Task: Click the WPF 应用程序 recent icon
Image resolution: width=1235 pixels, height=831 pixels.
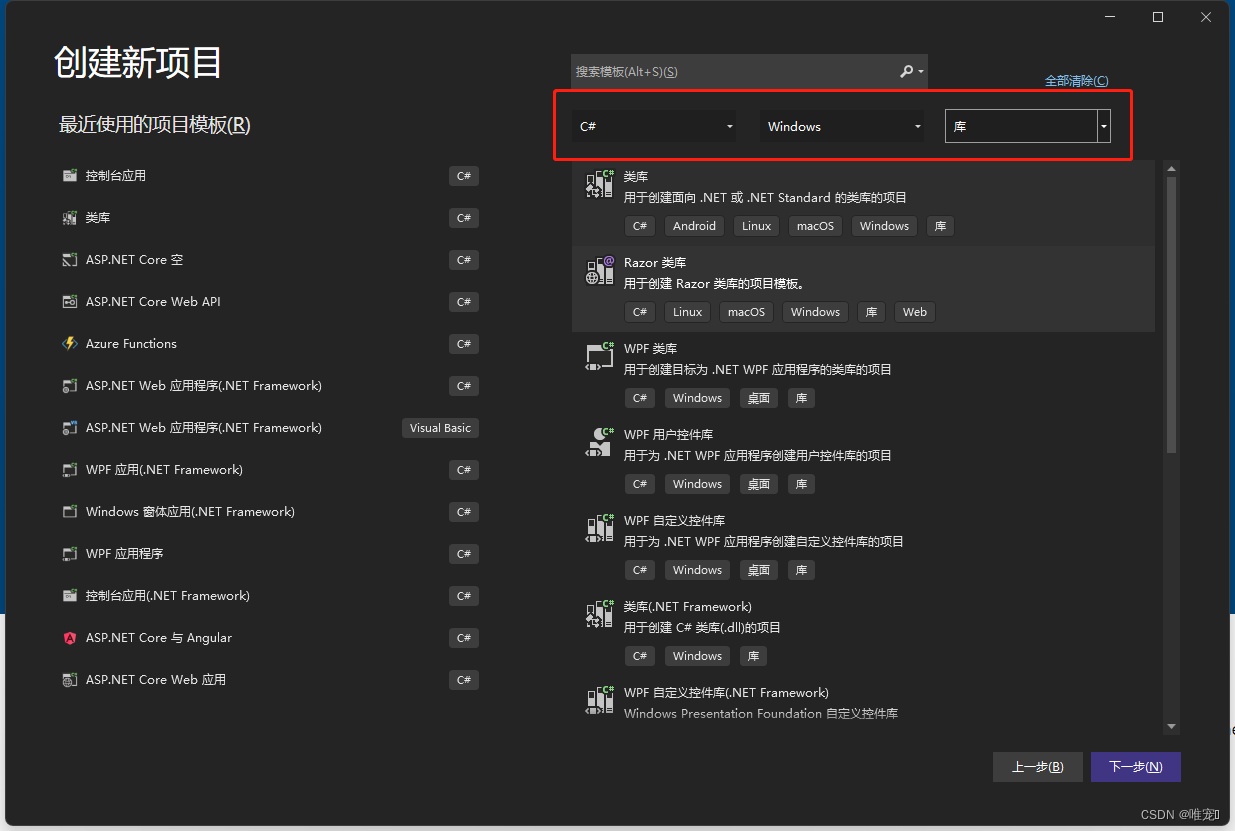Action: tap(70, 554)
